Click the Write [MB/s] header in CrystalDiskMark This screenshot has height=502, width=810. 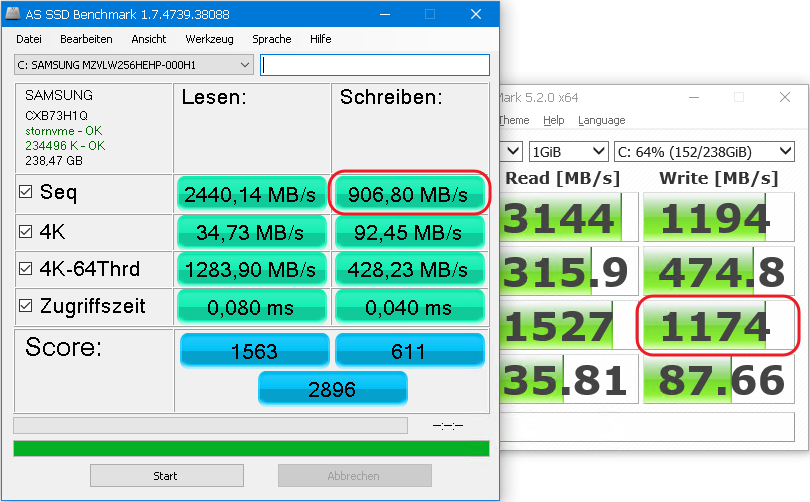tap(719, 178)
